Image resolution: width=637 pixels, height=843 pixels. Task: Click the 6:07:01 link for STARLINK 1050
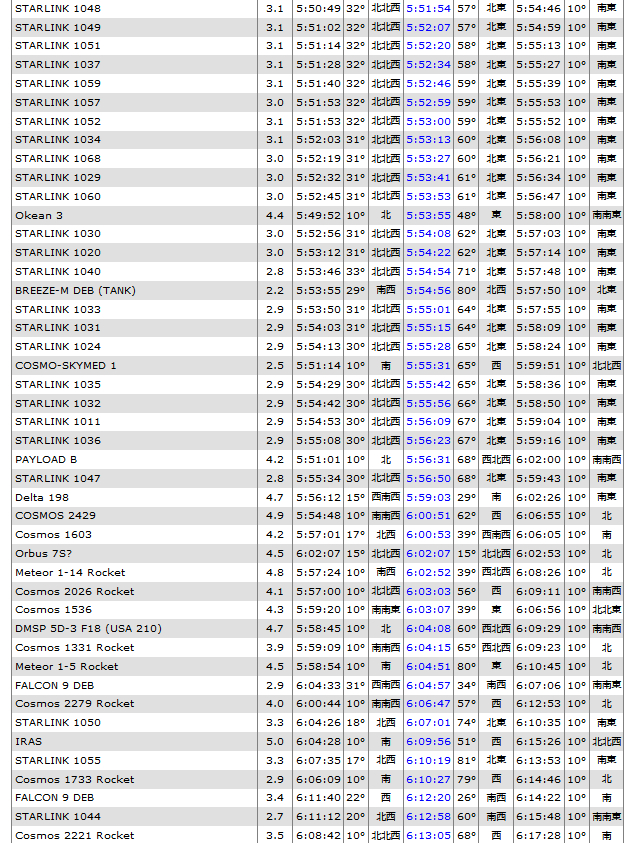coord(428,723)
